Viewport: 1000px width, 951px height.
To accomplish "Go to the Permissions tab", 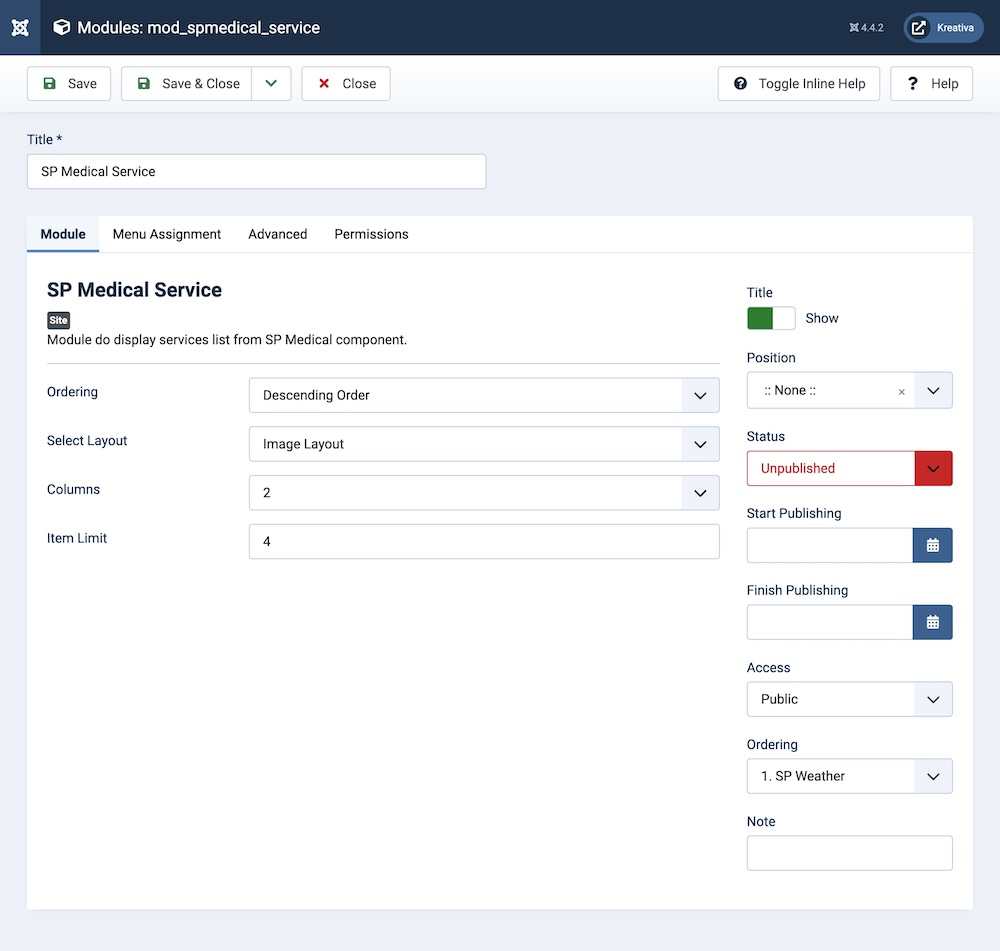I will point(371,234).
